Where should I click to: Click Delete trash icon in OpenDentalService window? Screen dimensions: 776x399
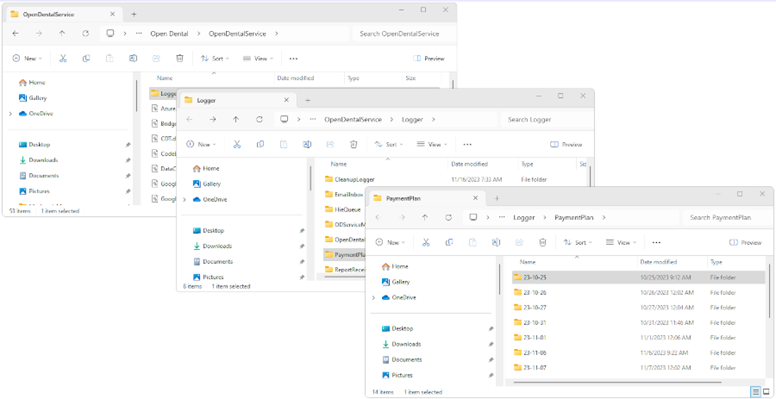180,58
